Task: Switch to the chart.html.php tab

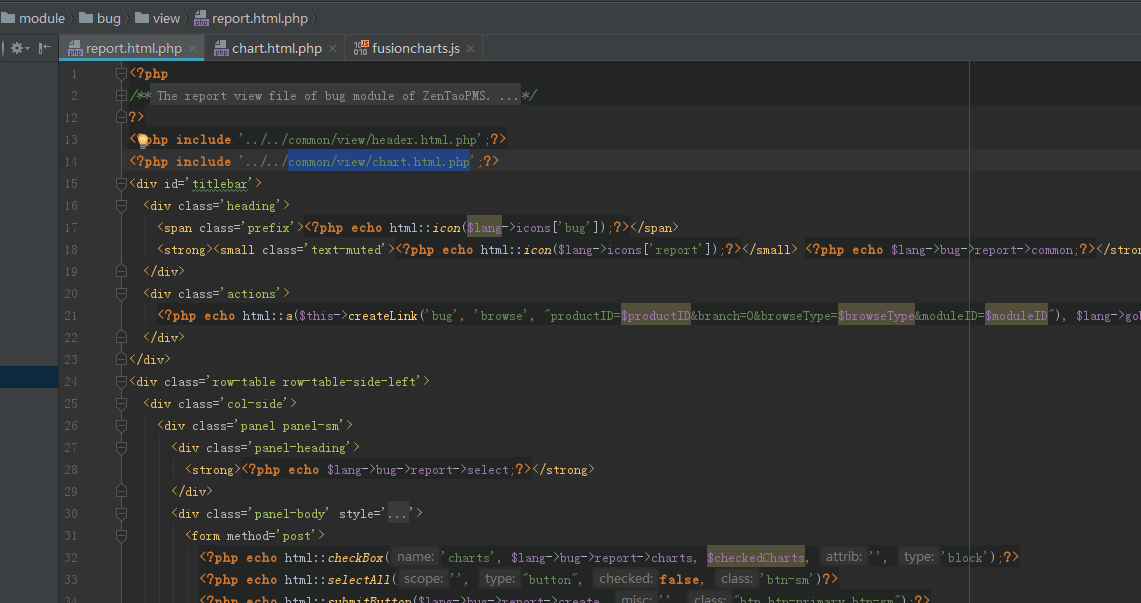Action: [x=276, y=48]
